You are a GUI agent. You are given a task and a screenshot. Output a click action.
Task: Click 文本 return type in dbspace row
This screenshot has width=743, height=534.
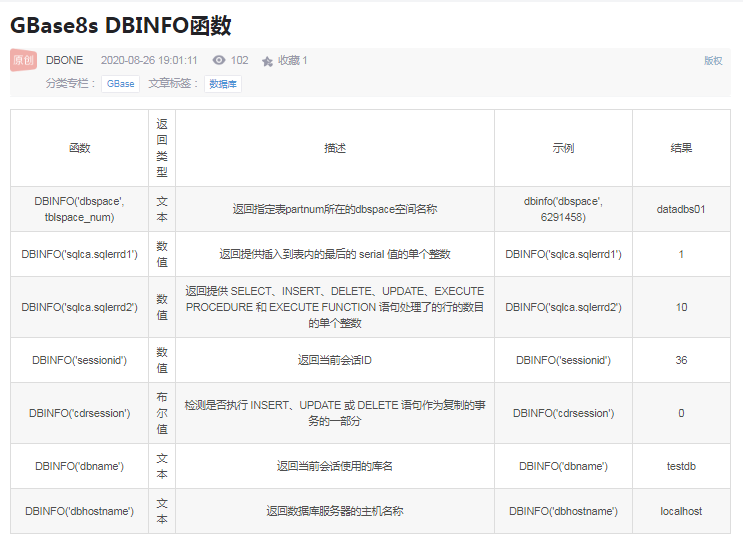[162, 209]
